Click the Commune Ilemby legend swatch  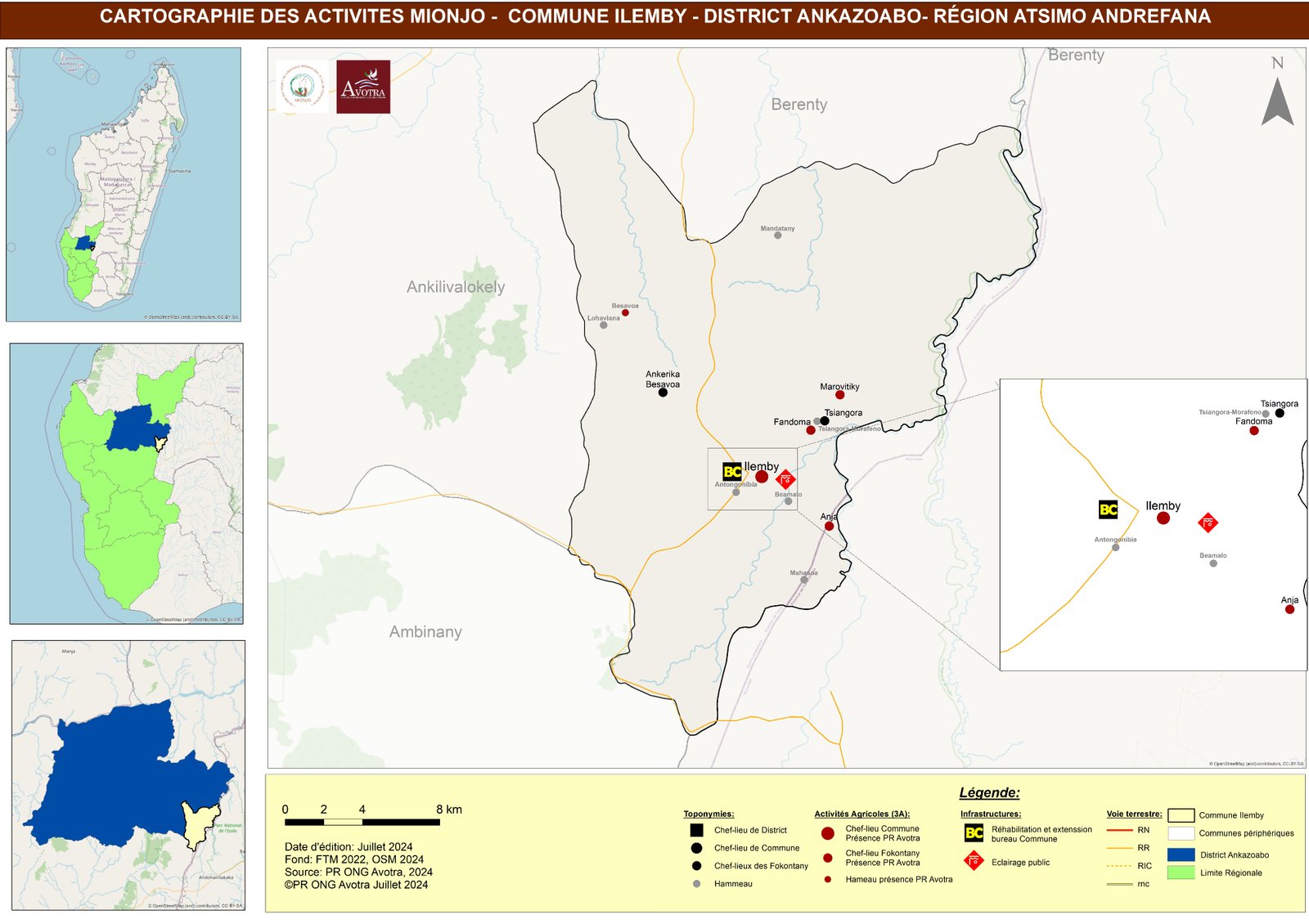pyautogui.click(x=1181, y=815)
